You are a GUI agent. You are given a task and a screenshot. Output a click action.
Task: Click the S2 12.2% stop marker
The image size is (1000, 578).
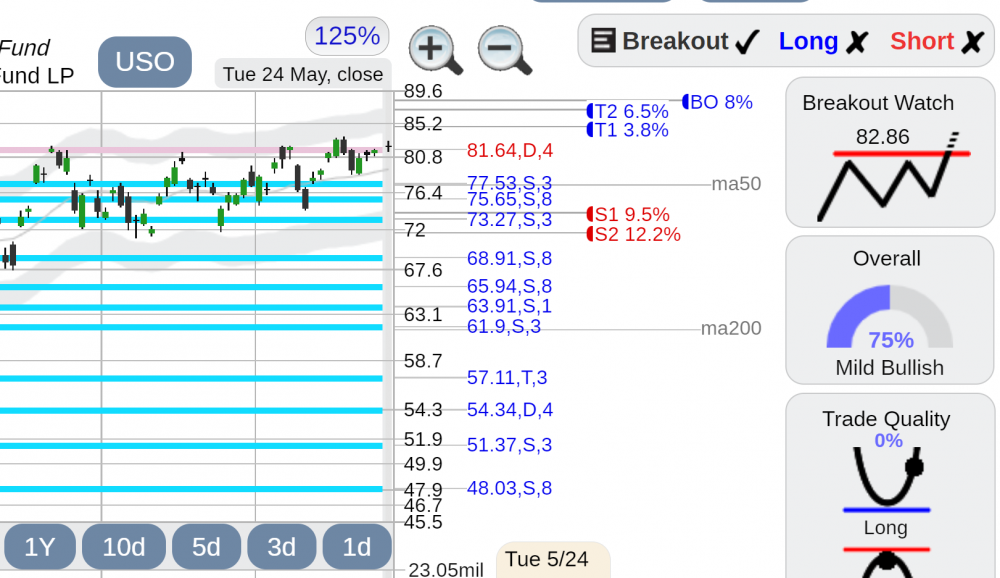click(634, 234)
